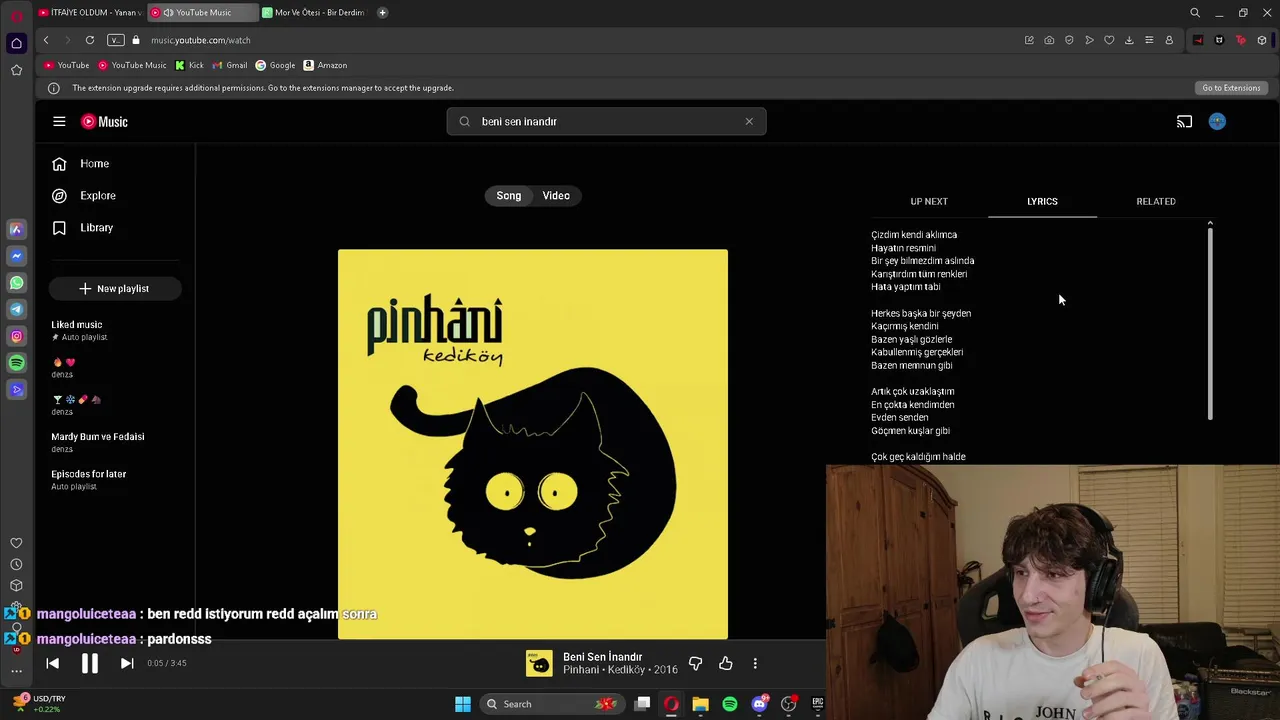This screenshot has width=1280, height=720.
Task: Open the Windows Start menu
Action: (463, 704)
